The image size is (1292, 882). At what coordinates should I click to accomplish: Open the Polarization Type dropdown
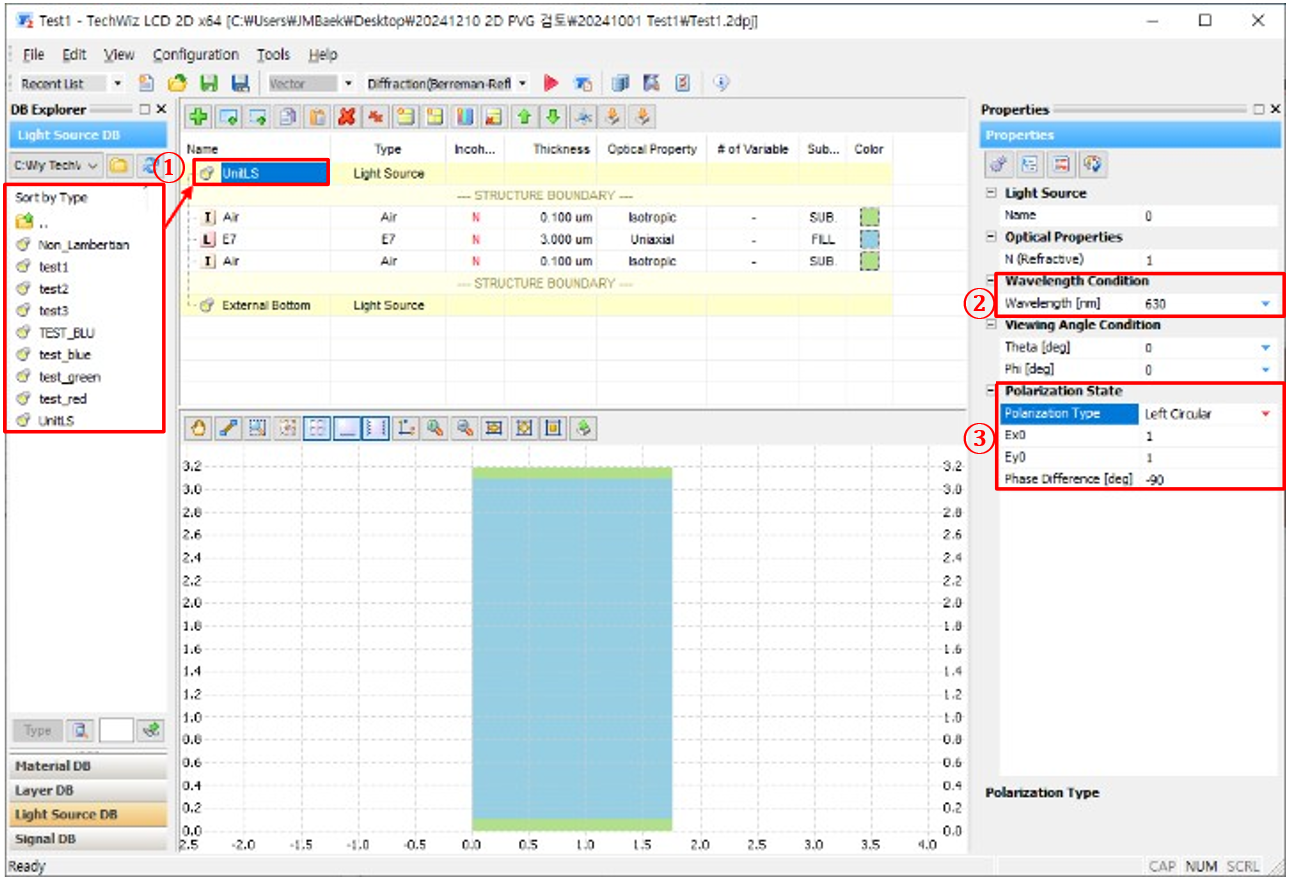pos(1266,414)
